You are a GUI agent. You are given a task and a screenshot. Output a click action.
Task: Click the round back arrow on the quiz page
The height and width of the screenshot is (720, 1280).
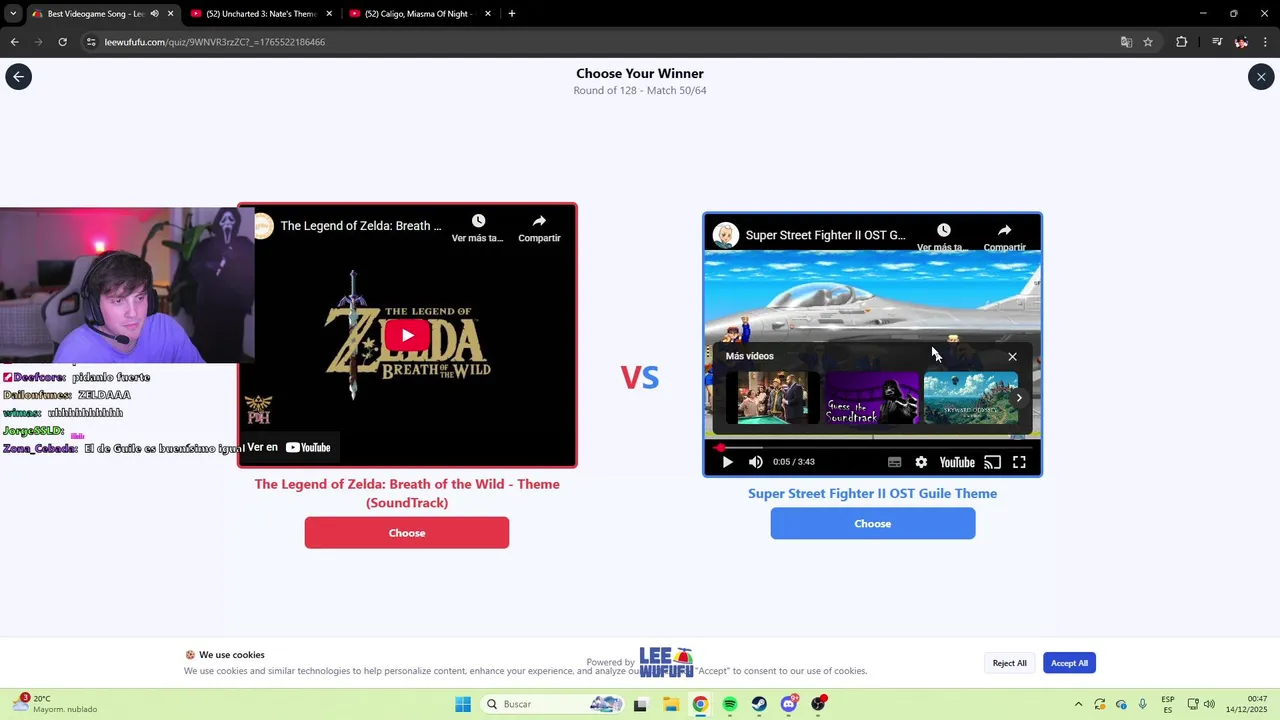(x=18, y=77)
